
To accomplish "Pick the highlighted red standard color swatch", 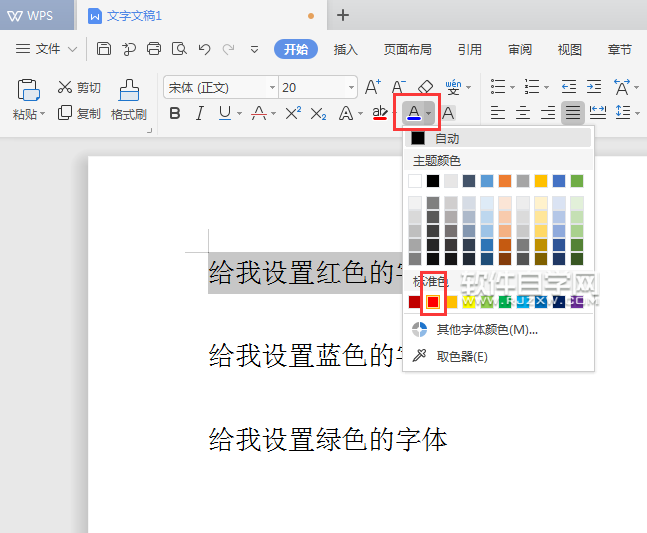I will click(x=433, y=301).
